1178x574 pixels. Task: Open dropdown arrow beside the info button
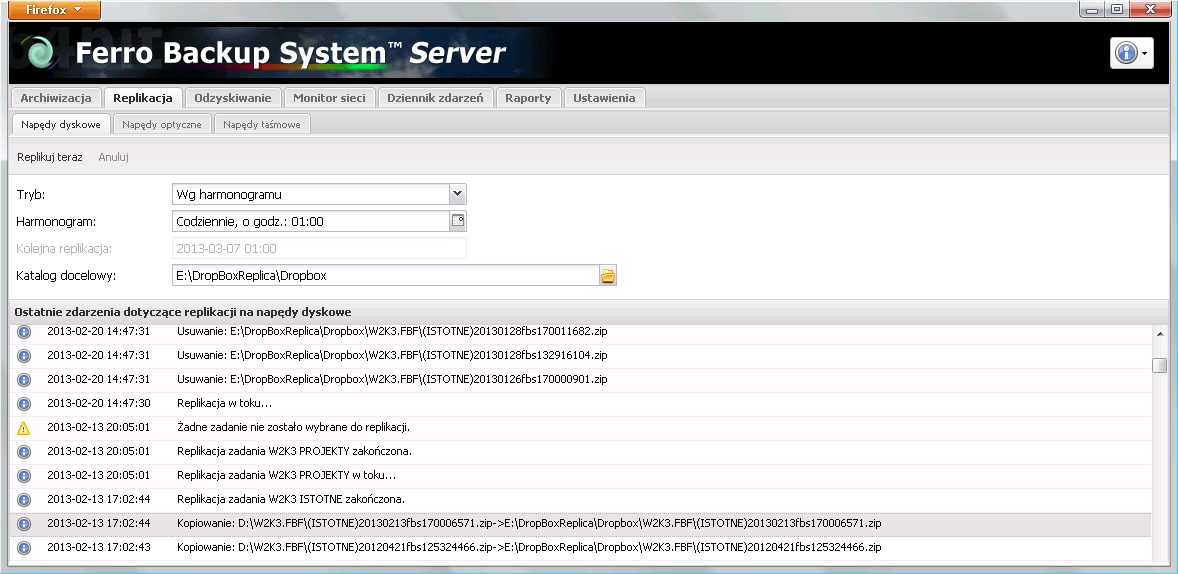coord(1145,54)
